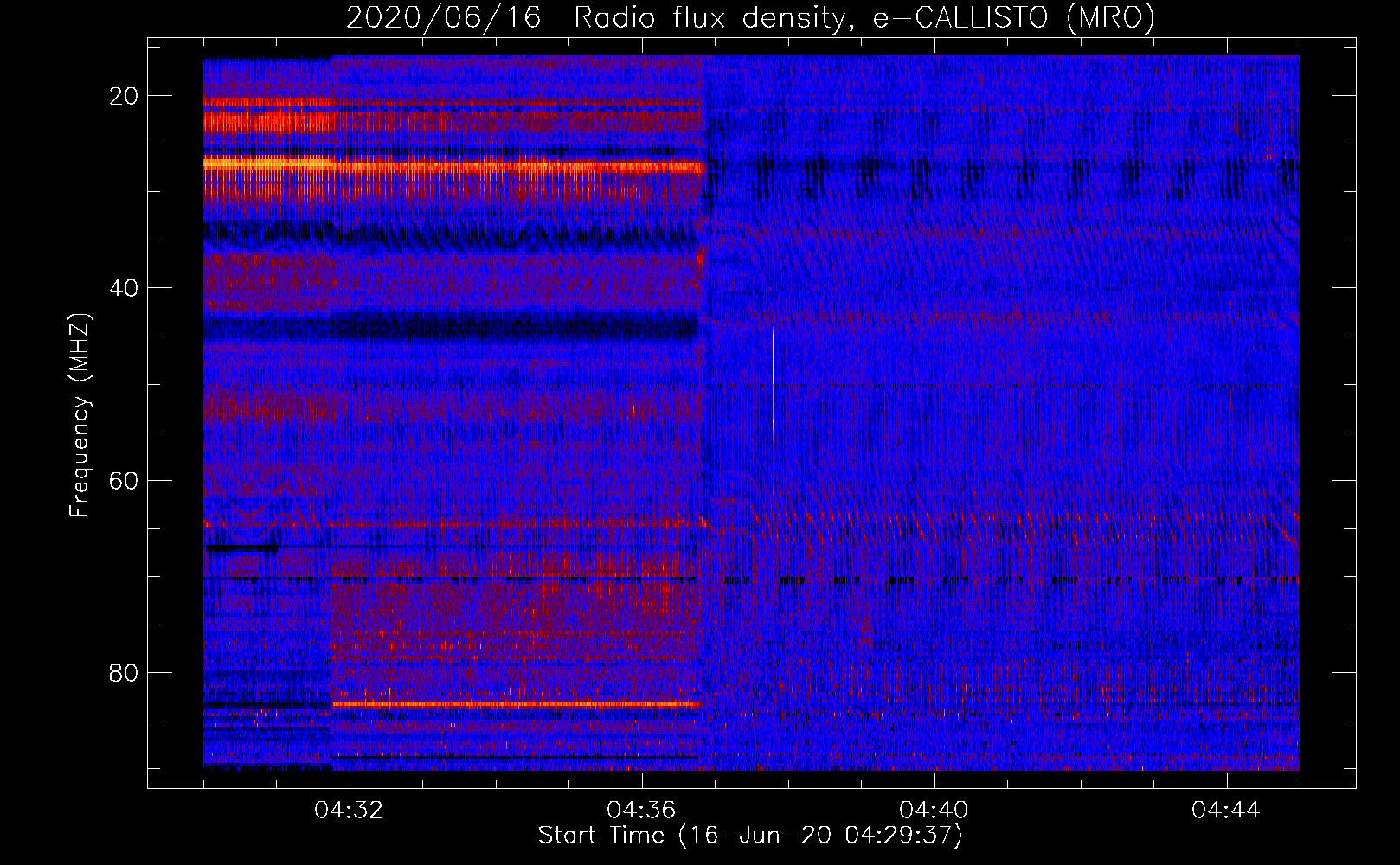The width and height of the screenshot is (1400, 865).
Task: Click the '60' frequency tick label
Action: tap(125, 480)
